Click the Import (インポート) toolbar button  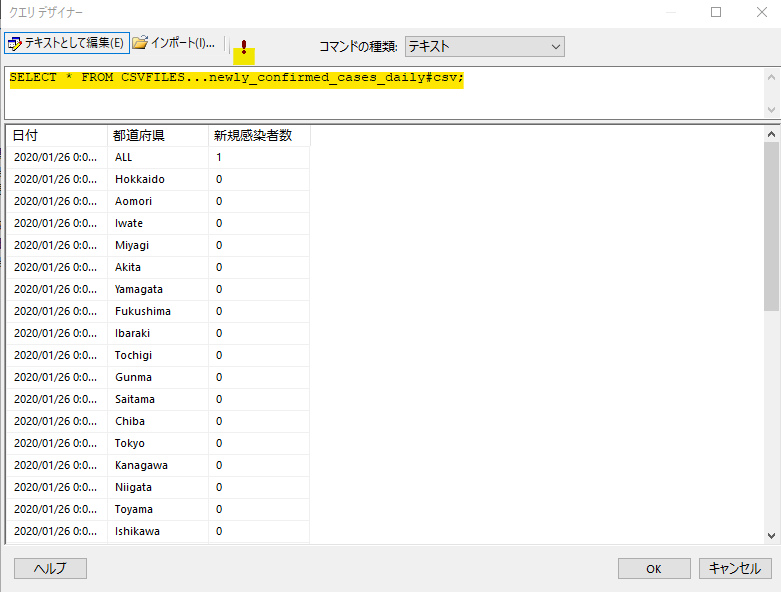tap(174, 43)
